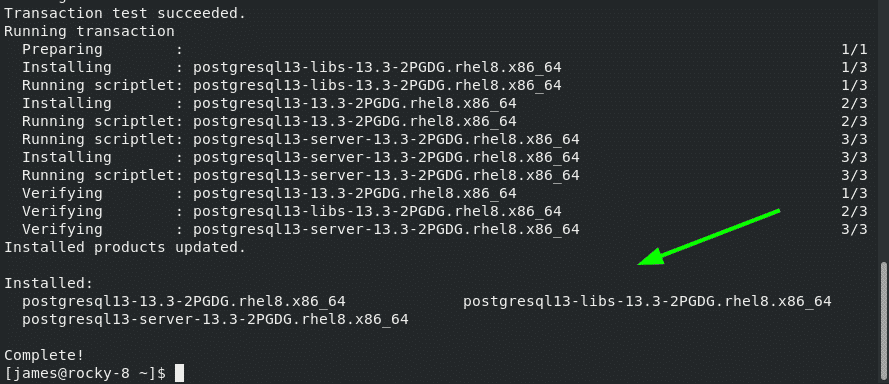Viewport: 889px width, 384px height.
Task: Click the Complete! message
Action: tap(44, 355)
